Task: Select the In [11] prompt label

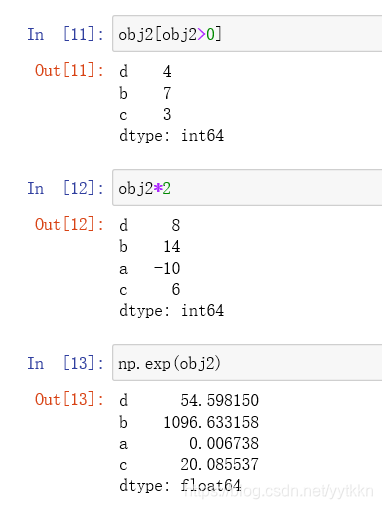Action: [x=66, y=34]
